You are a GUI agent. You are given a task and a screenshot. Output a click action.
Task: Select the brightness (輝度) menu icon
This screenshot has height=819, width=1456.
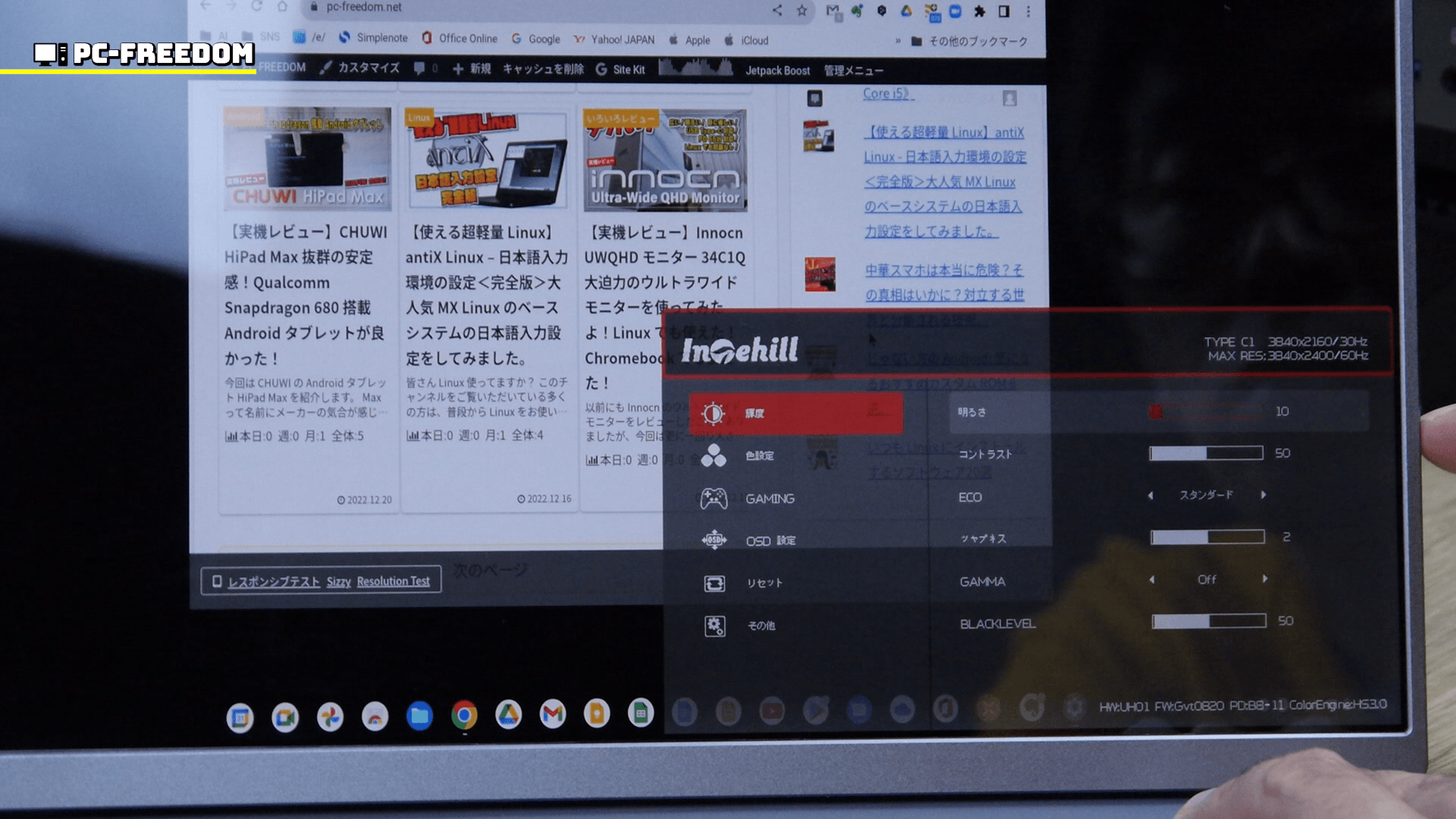click(712, 413)
